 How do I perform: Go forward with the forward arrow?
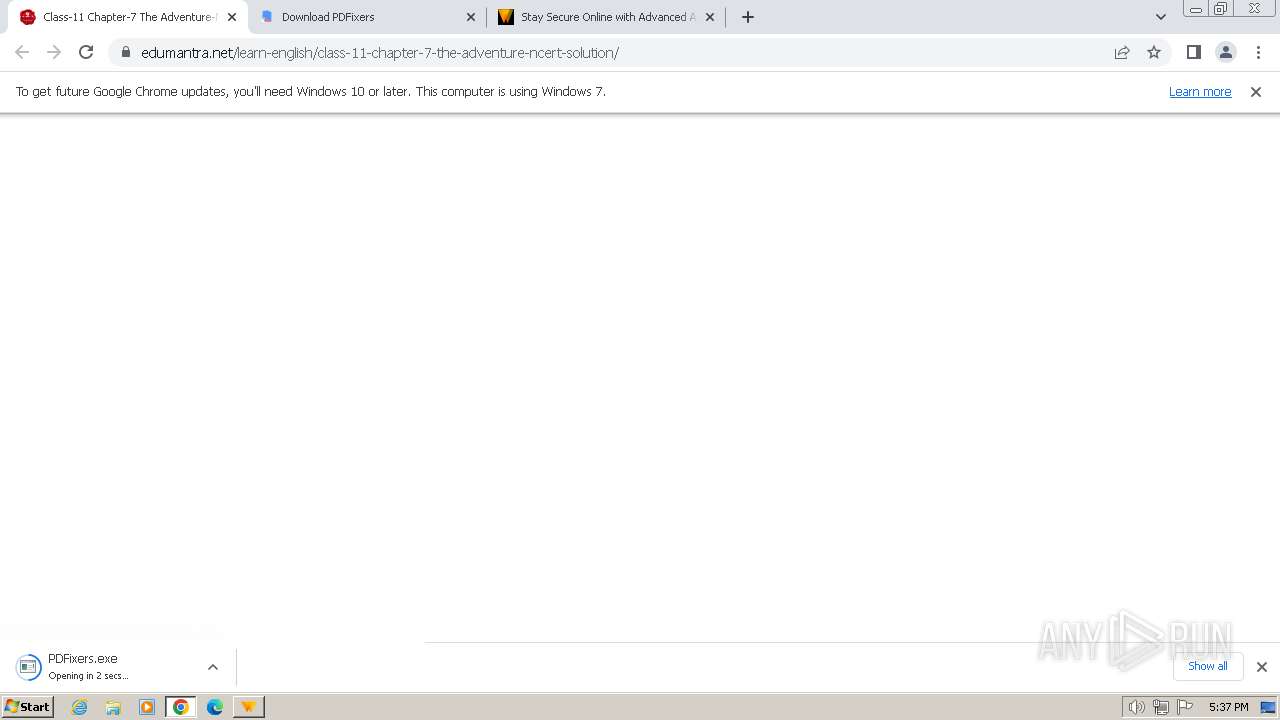click(x=54, y=52)
